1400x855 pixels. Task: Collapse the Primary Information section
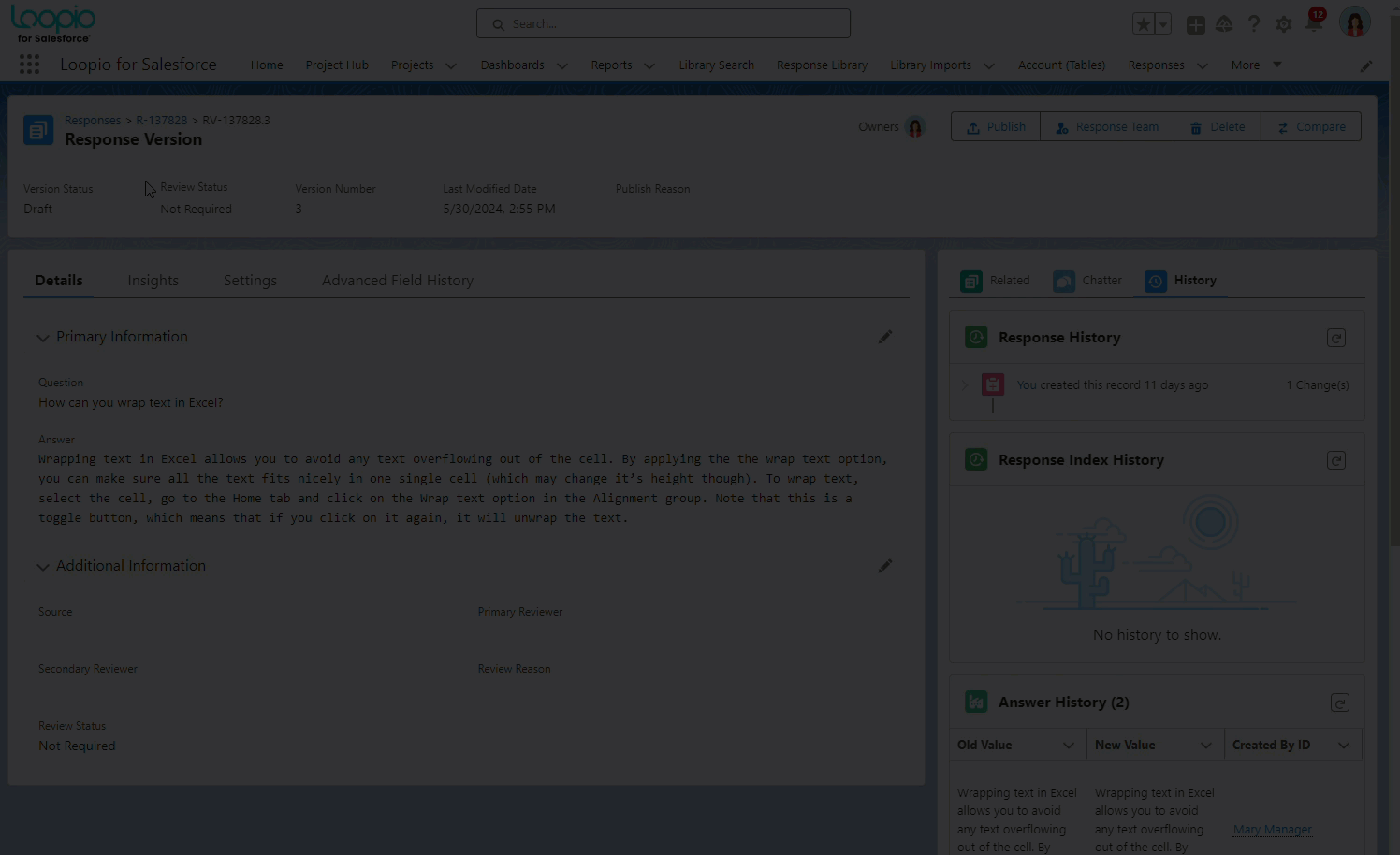(42, 338)
